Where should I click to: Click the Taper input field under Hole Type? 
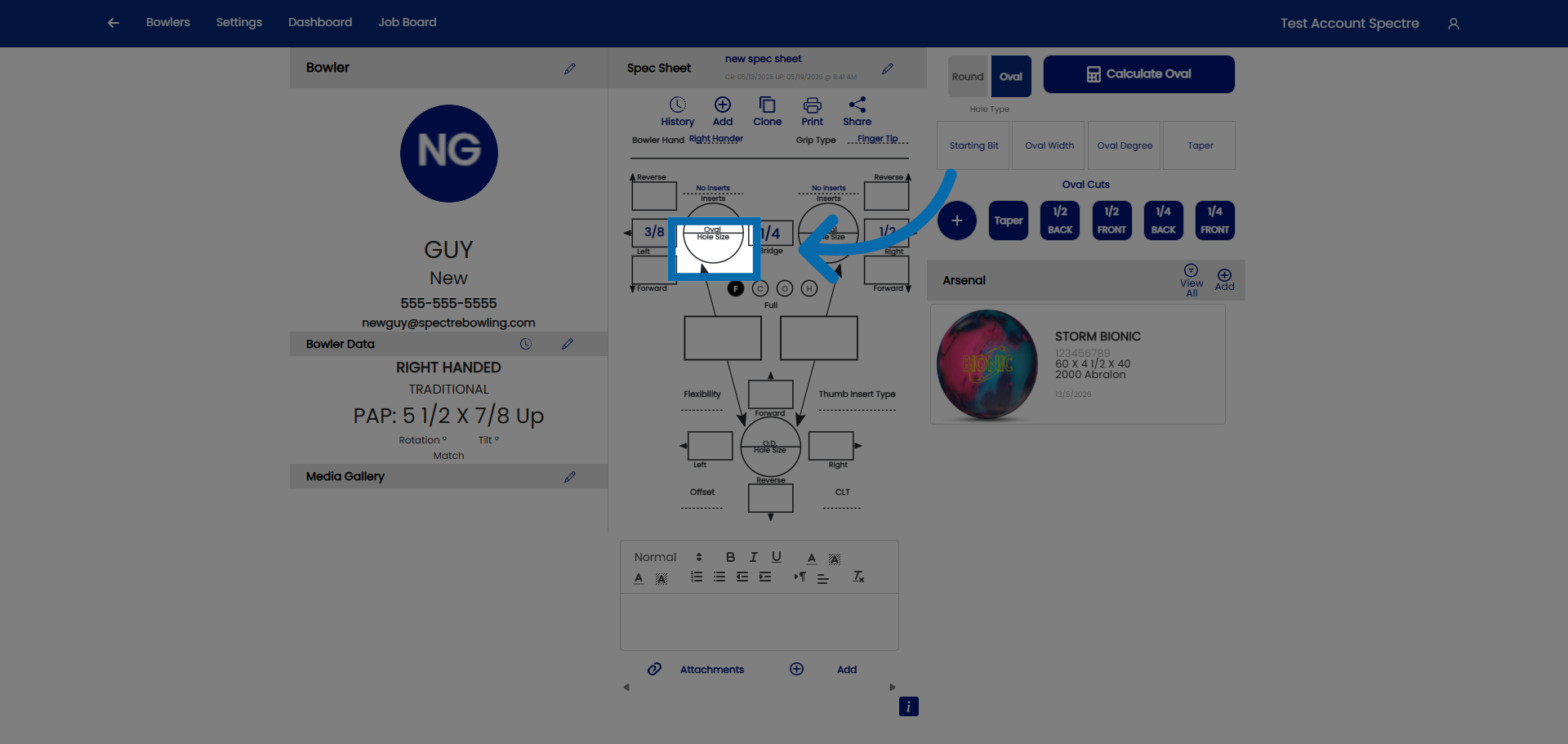tap(1200, 145)
